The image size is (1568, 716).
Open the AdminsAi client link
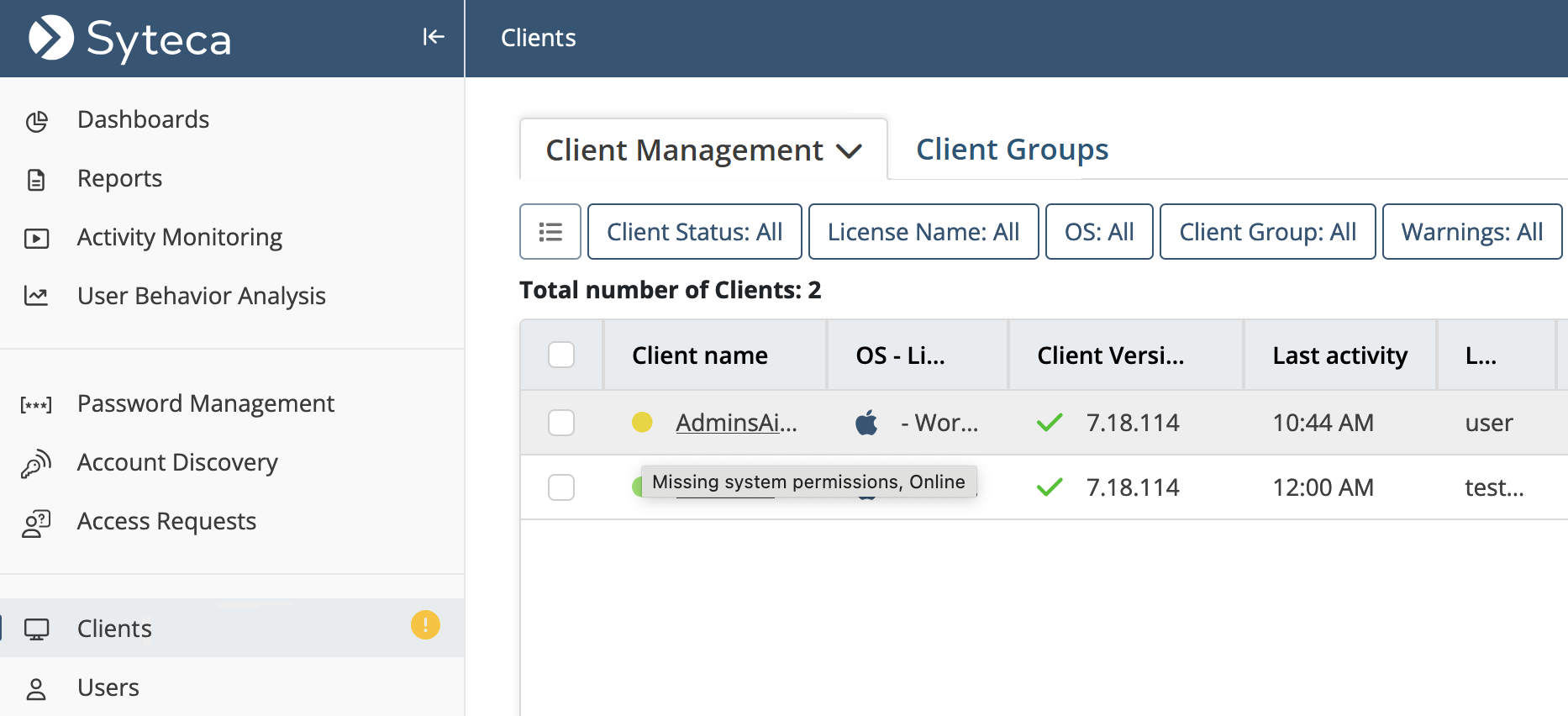736,423
